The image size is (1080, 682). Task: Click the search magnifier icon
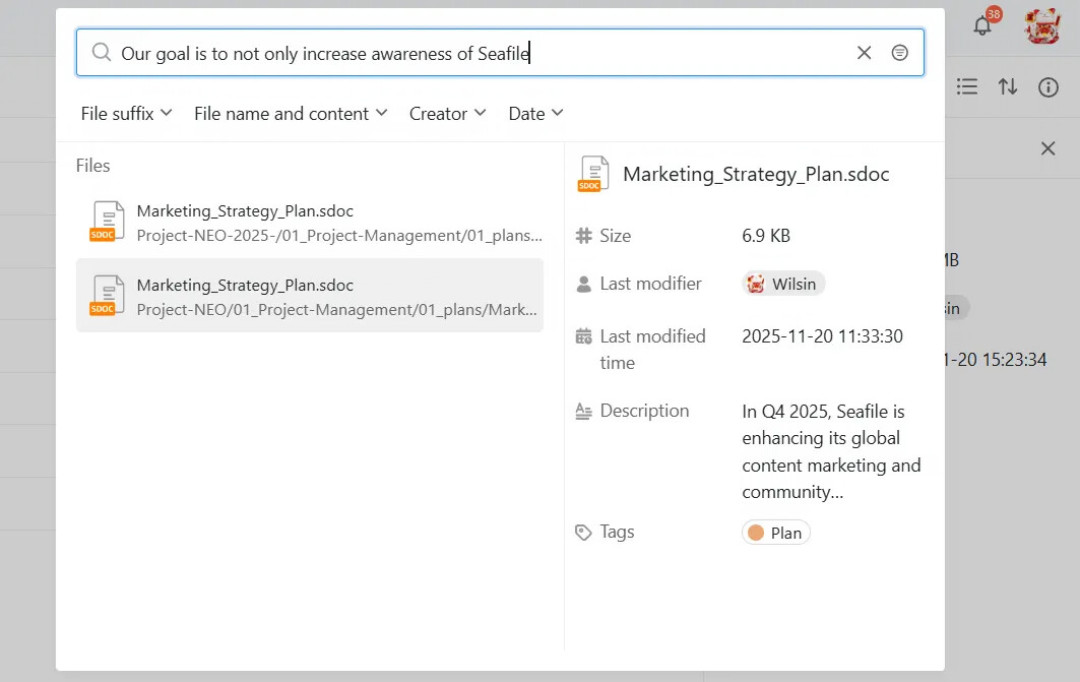[101, 52]
